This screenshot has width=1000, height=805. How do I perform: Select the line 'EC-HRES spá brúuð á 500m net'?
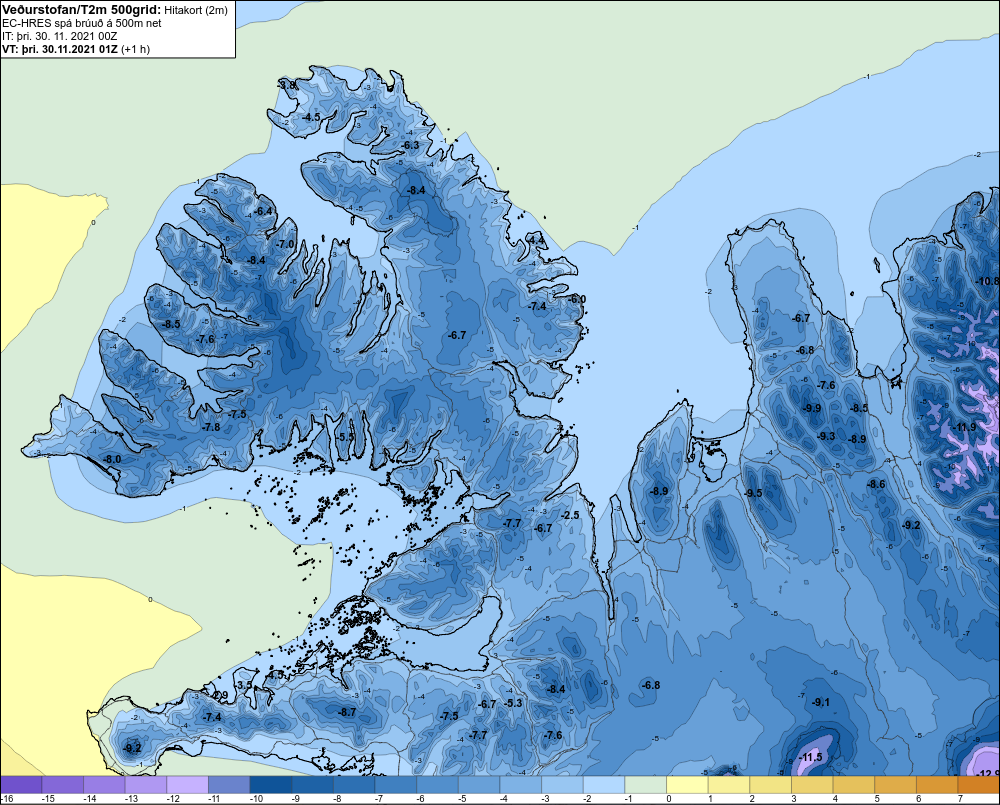coord(82,24)
